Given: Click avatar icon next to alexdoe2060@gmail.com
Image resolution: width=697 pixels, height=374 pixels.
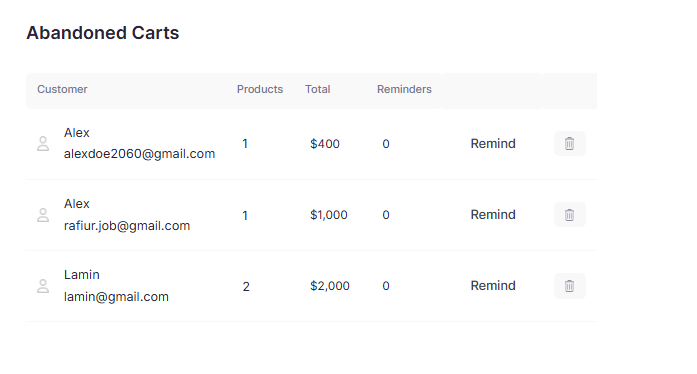Looking at the screenshot, I should 43,144.
